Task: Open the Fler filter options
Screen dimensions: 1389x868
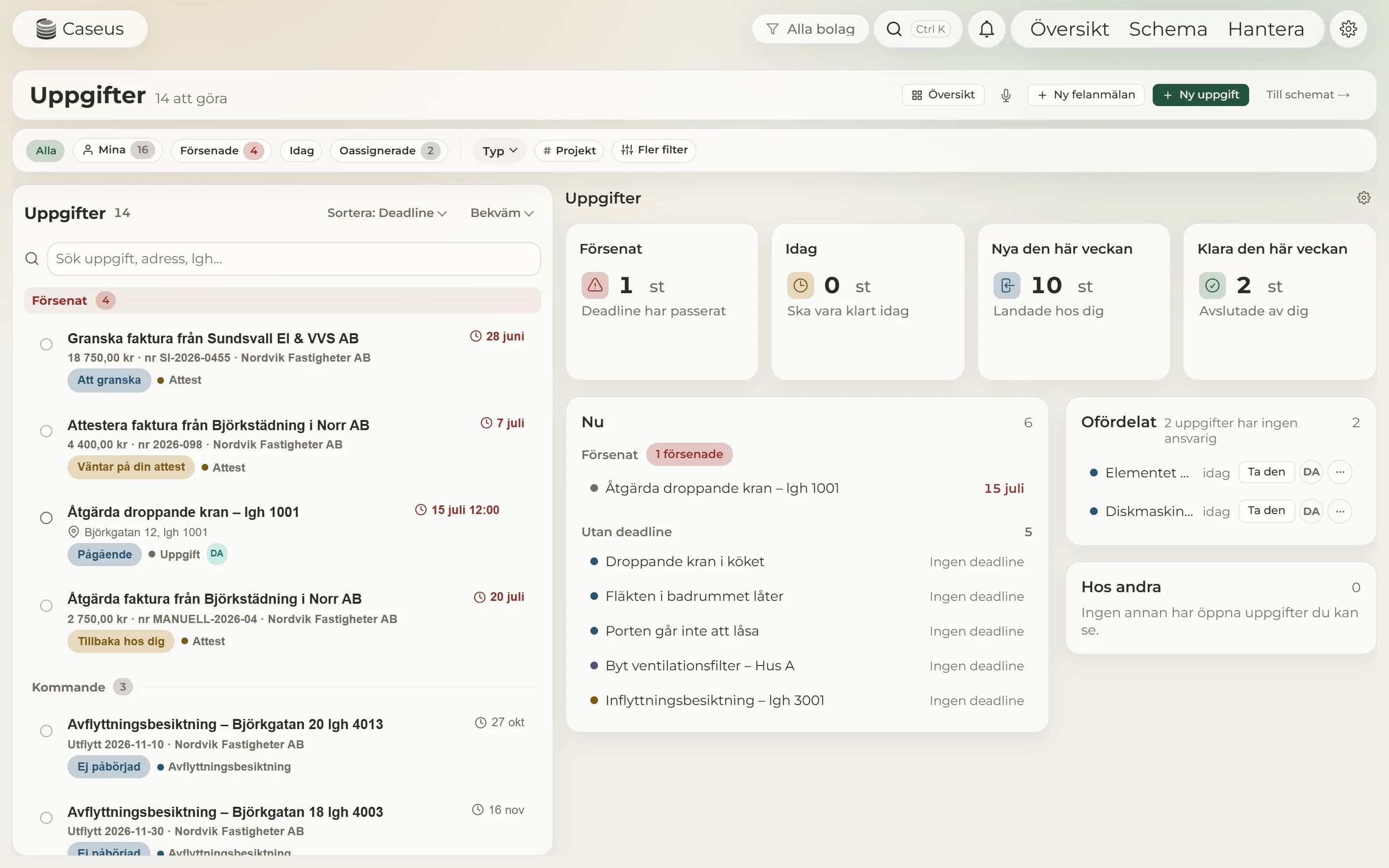Action: [x=654, y=150]
